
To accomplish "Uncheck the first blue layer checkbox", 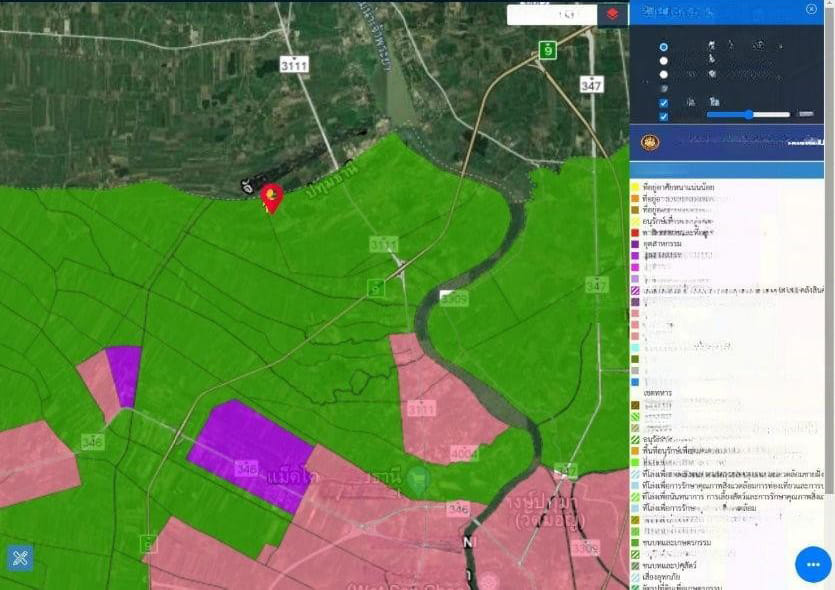I will (664, 103).
